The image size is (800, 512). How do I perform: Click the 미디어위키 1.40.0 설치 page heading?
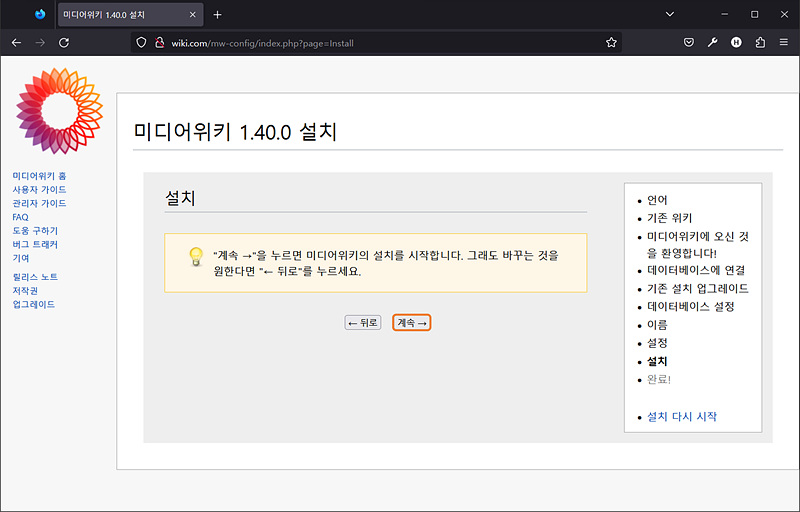point(235,132)
